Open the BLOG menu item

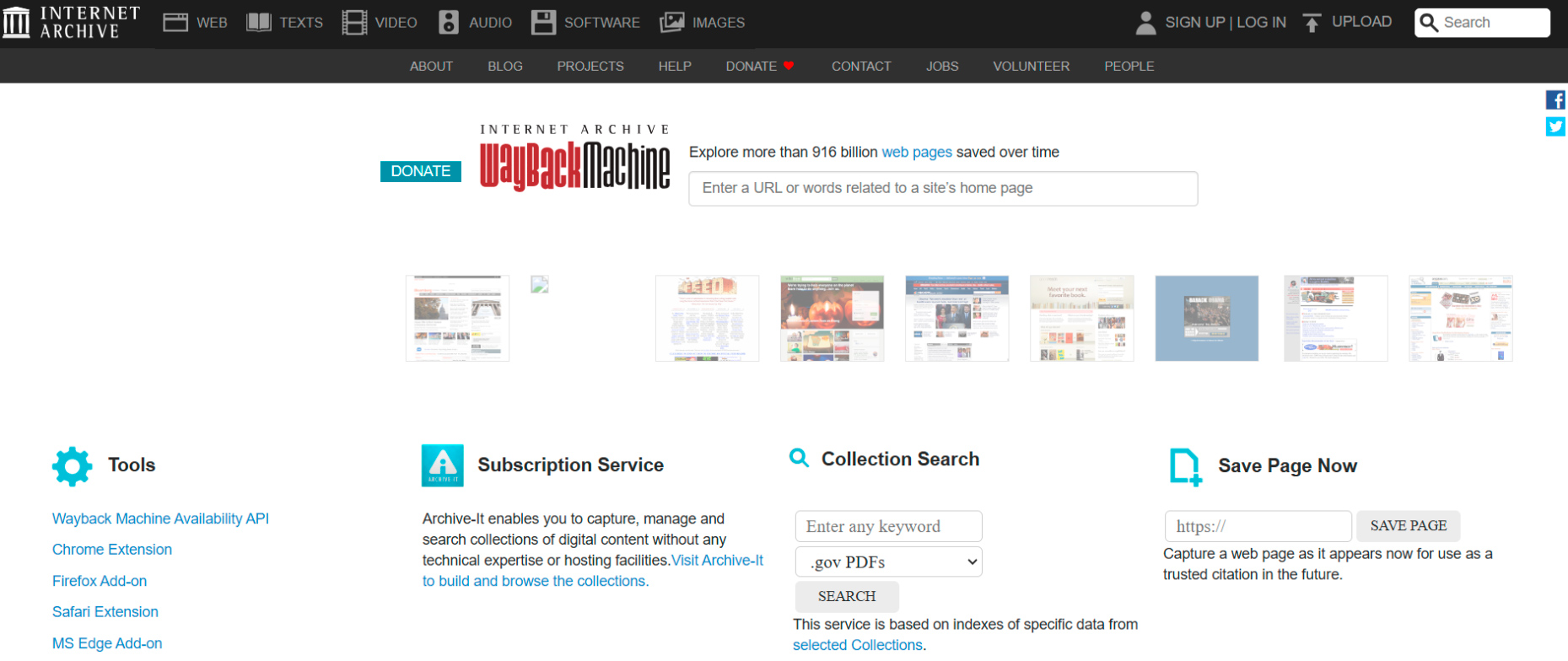(505, 66)
